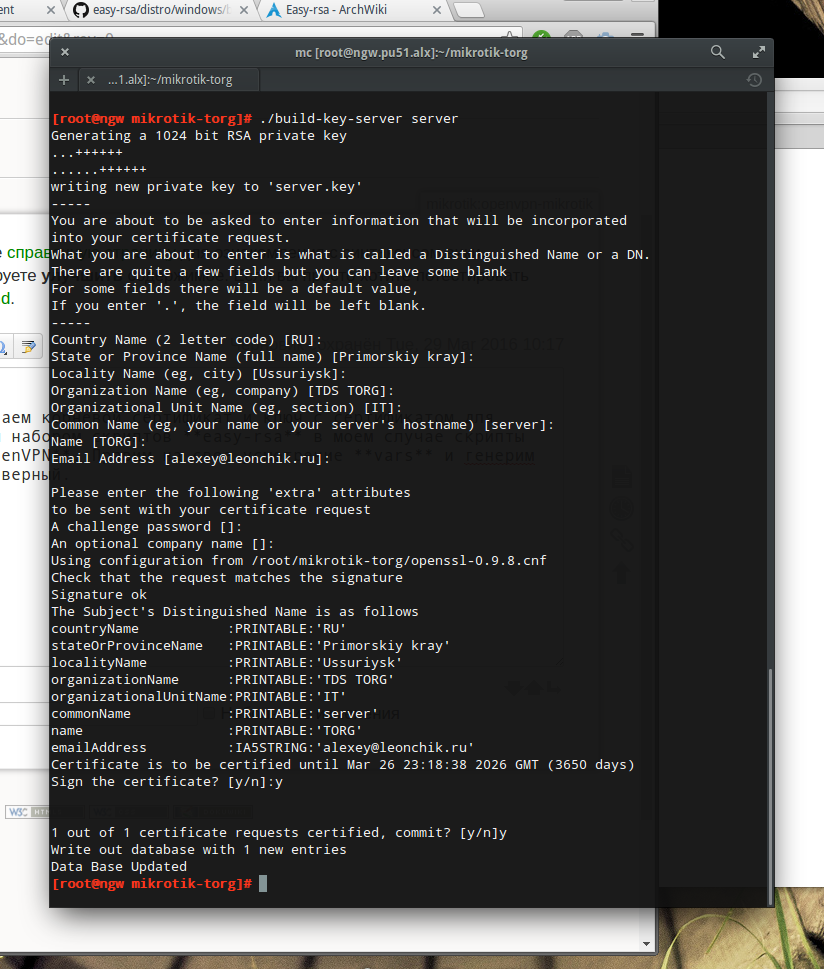
Task: Click the 'Signature ok' line
Action: point(99,595)
